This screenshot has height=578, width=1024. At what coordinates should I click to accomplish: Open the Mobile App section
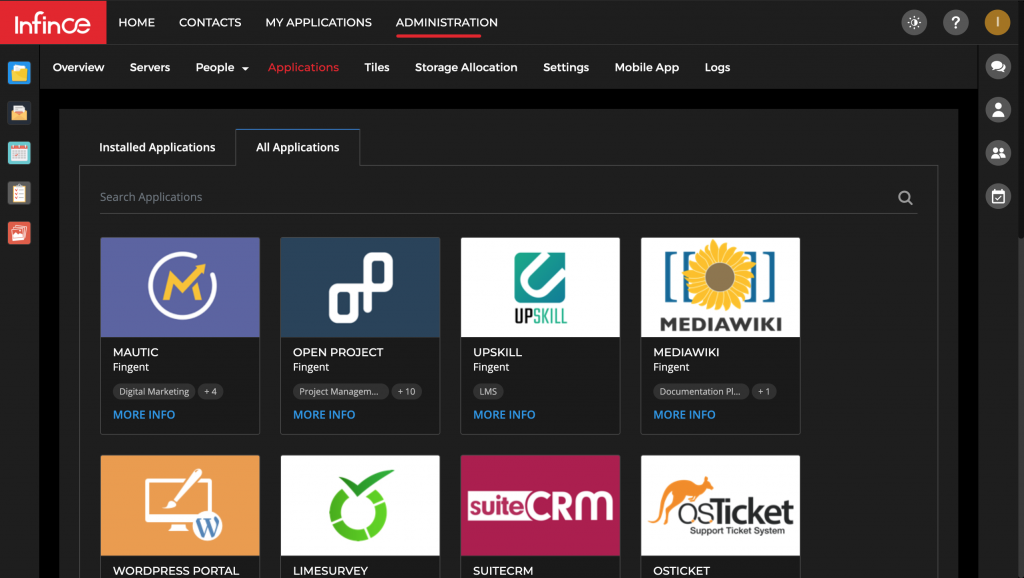pyautogui.click(x=647, y=67)
